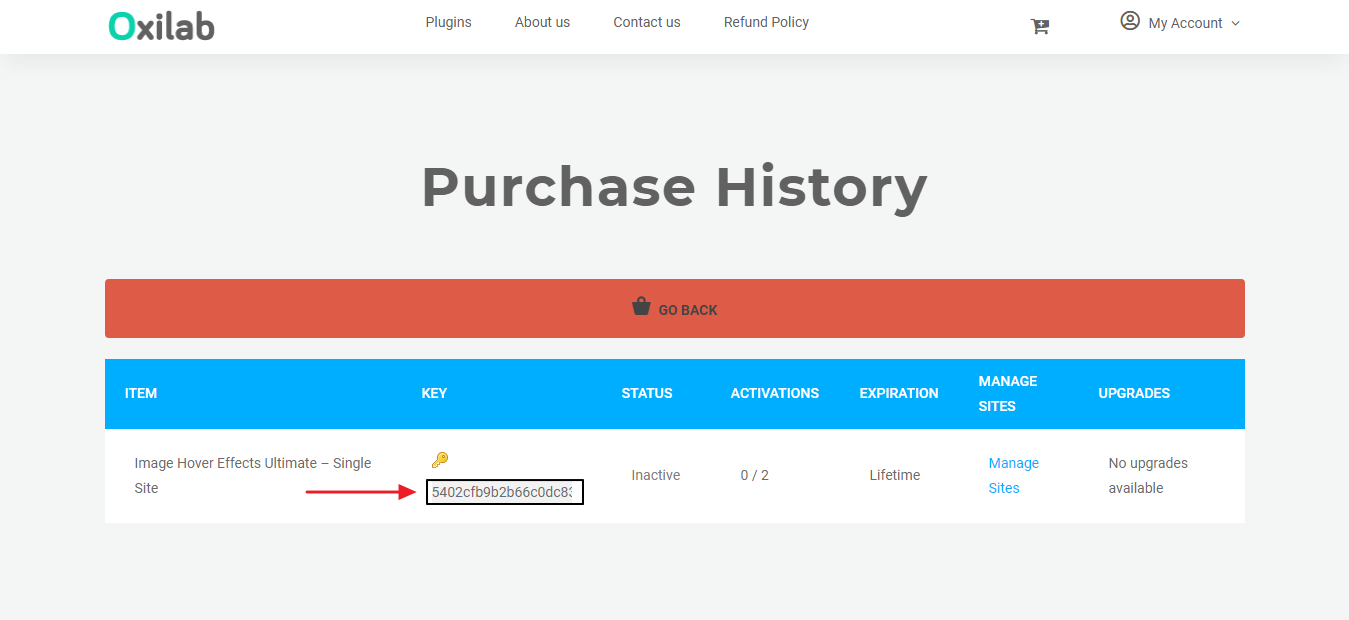Open the Plugins menu item
This screenshot has height=620, width=1349.
(x=448, y=22)
